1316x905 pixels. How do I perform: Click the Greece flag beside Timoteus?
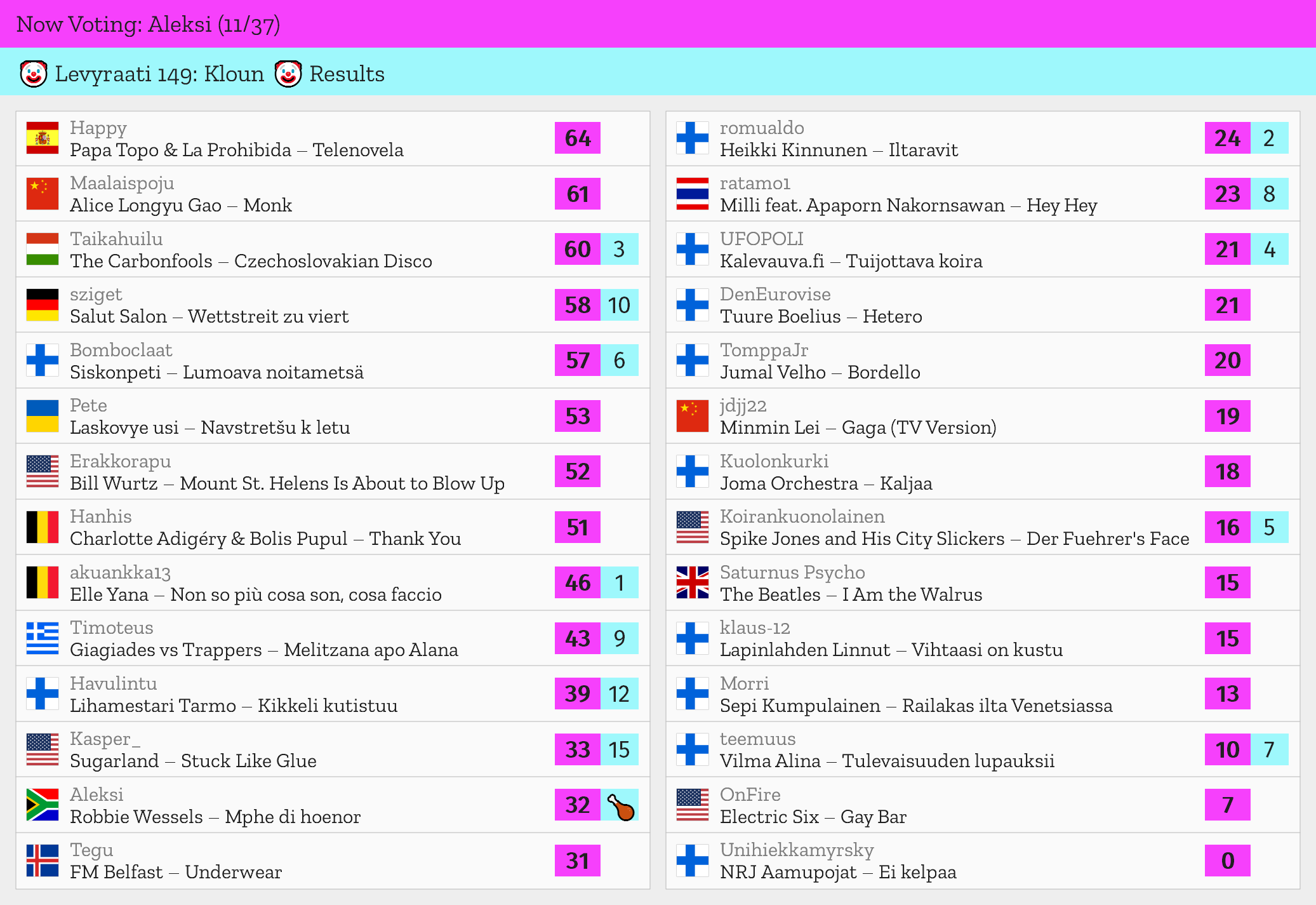(43, 638)
